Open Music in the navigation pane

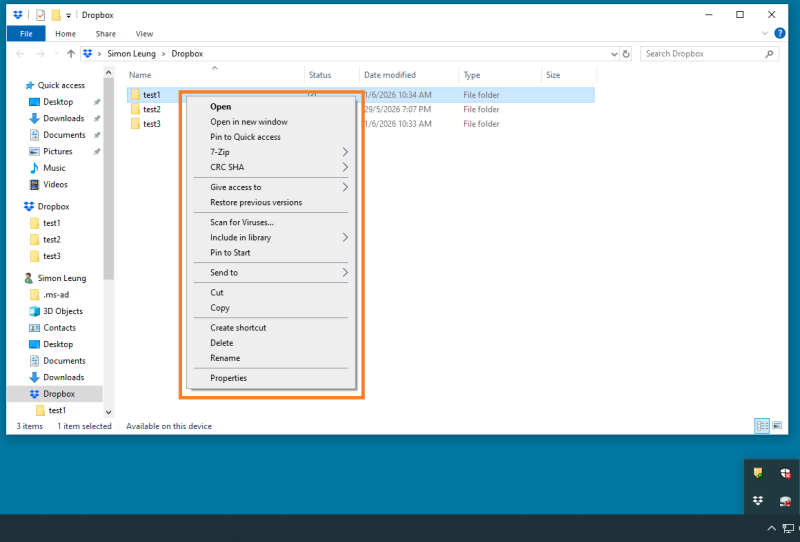[x=54, y=168]
